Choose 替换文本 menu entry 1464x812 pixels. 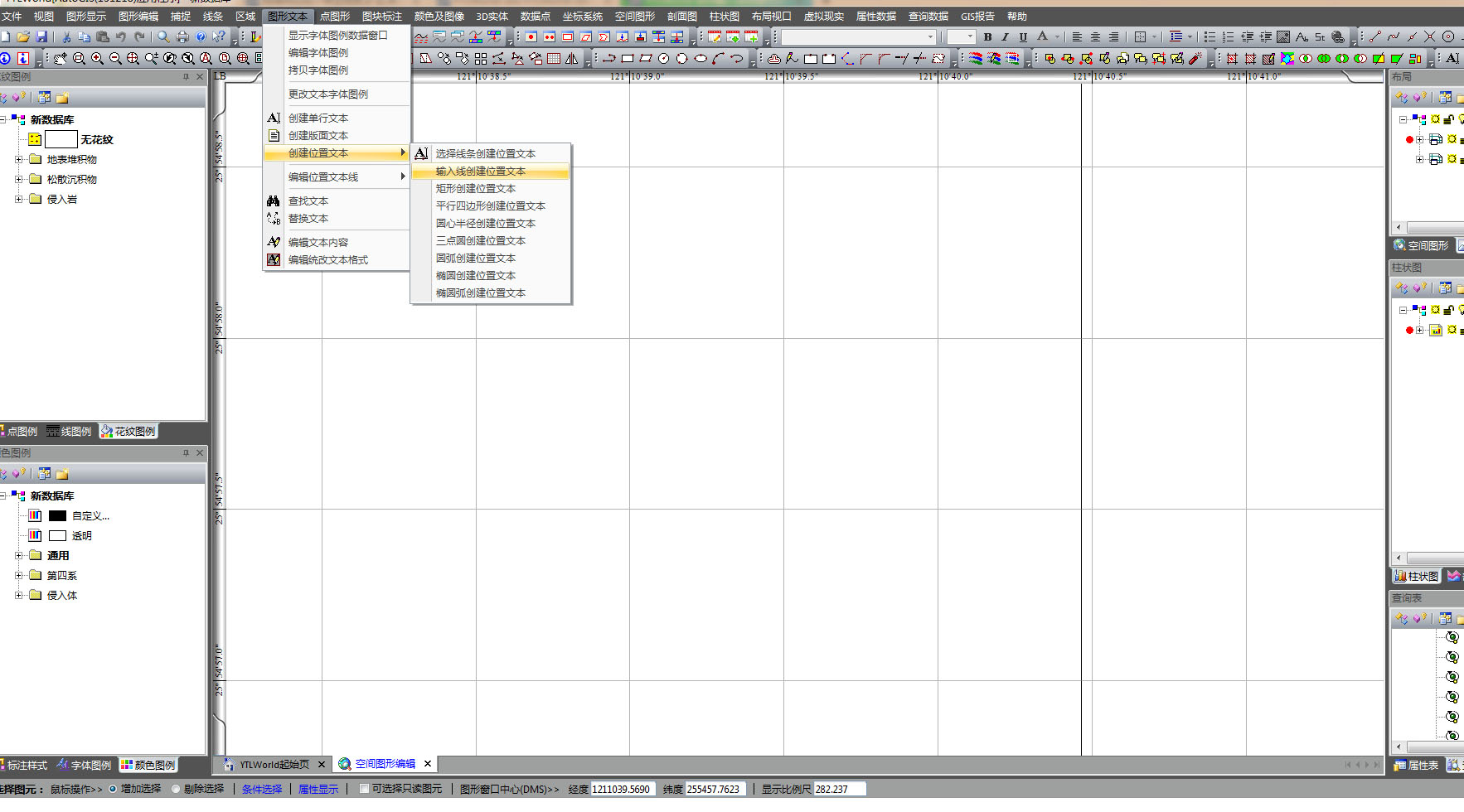tap(337, 219)
